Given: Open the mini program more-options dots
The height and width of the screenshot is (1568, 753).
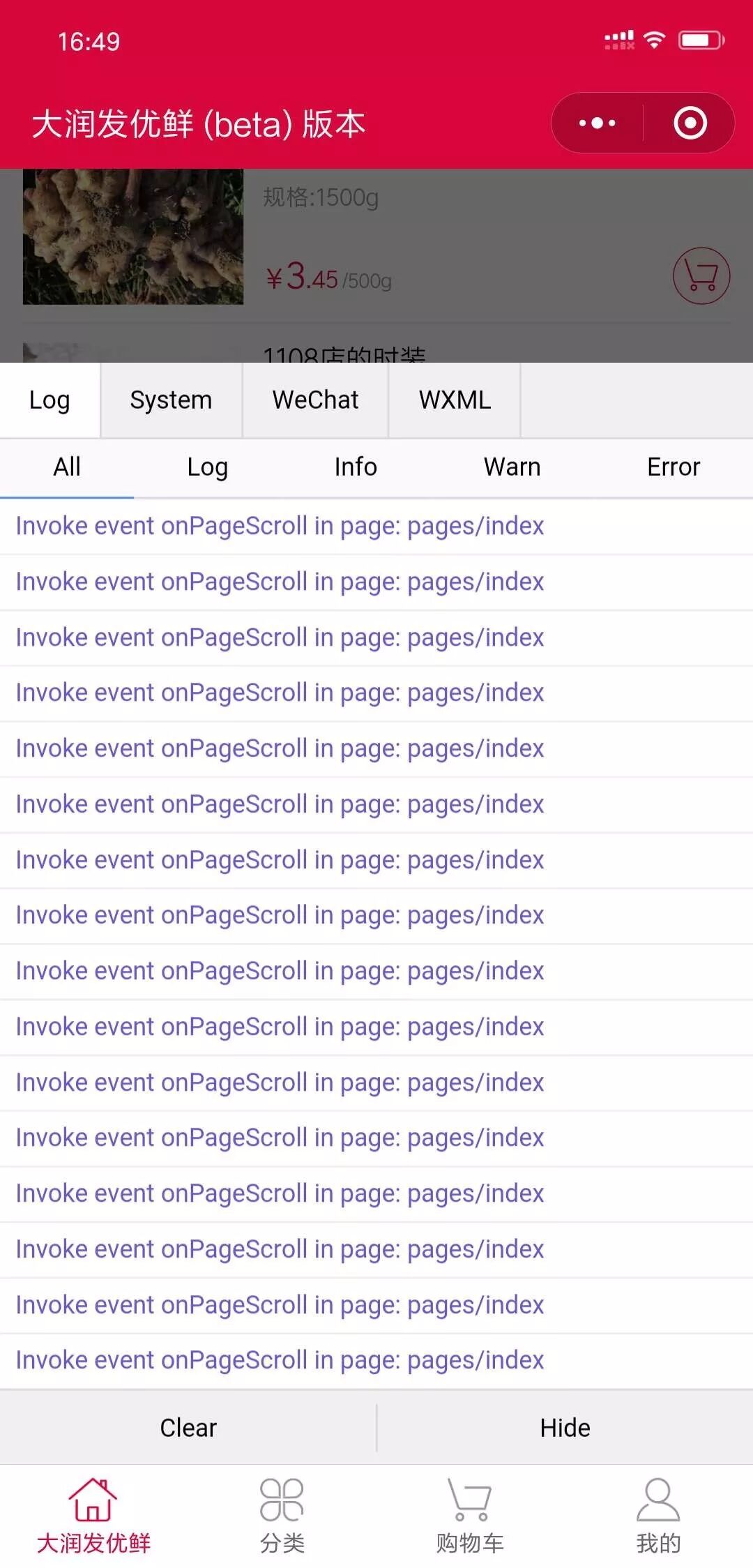Looking at the screenshot, I should (598, 123).
